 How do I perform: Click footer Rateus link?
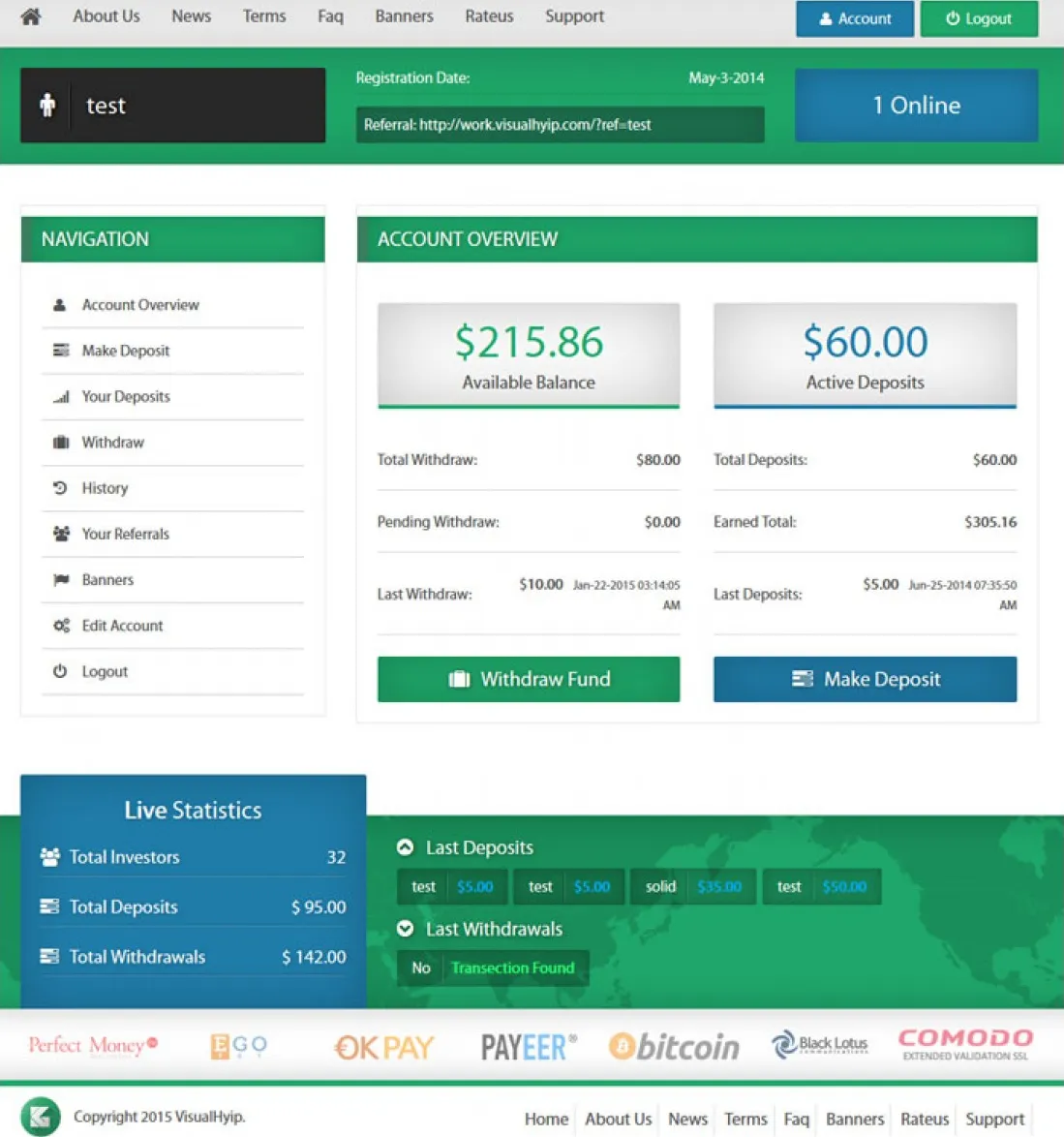point(925,1119)
